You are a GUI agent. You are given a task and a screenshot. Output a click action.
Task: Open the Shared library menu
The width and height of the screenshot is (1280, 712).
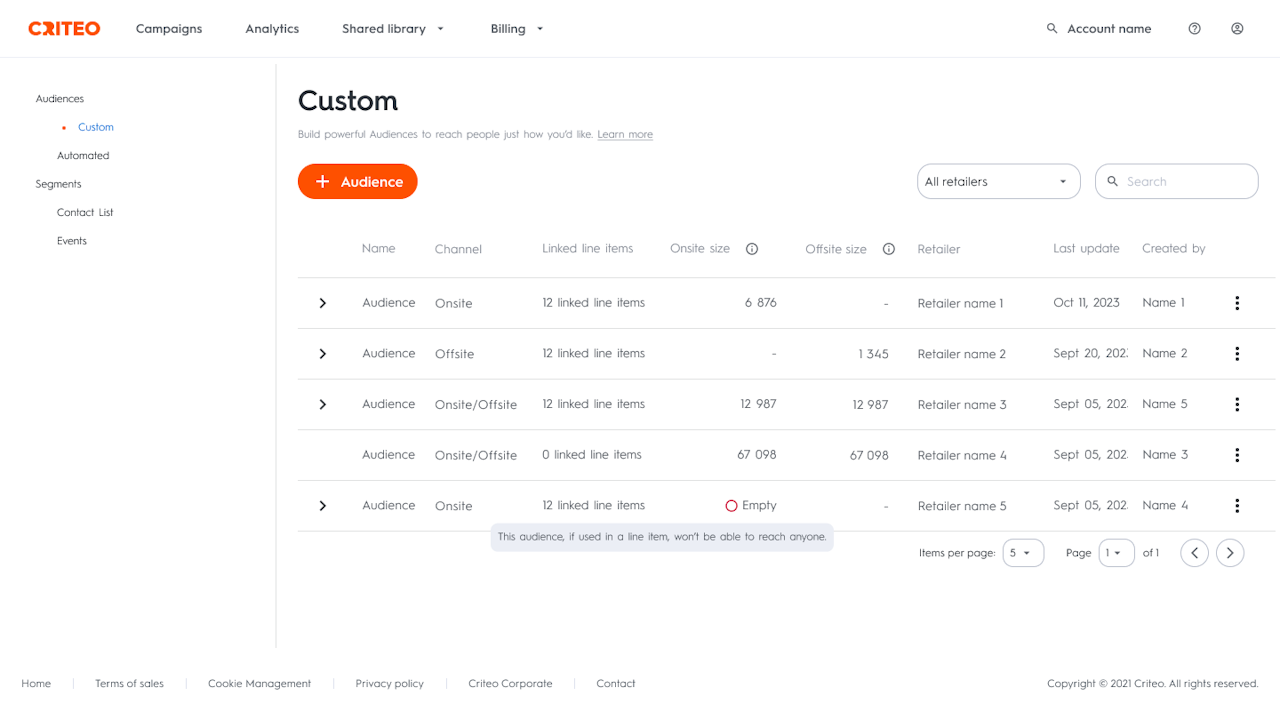pyautogui.click(x=393, y=29)
